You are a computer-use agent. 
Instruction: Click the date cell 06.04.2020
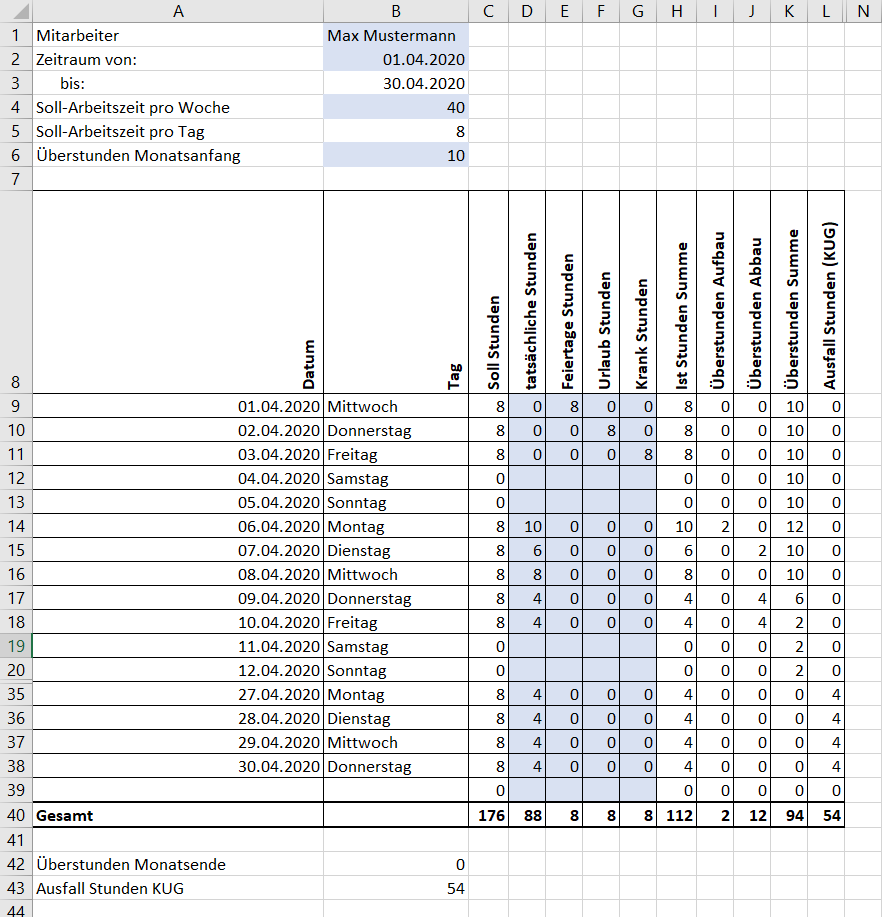tap(178, 526)
